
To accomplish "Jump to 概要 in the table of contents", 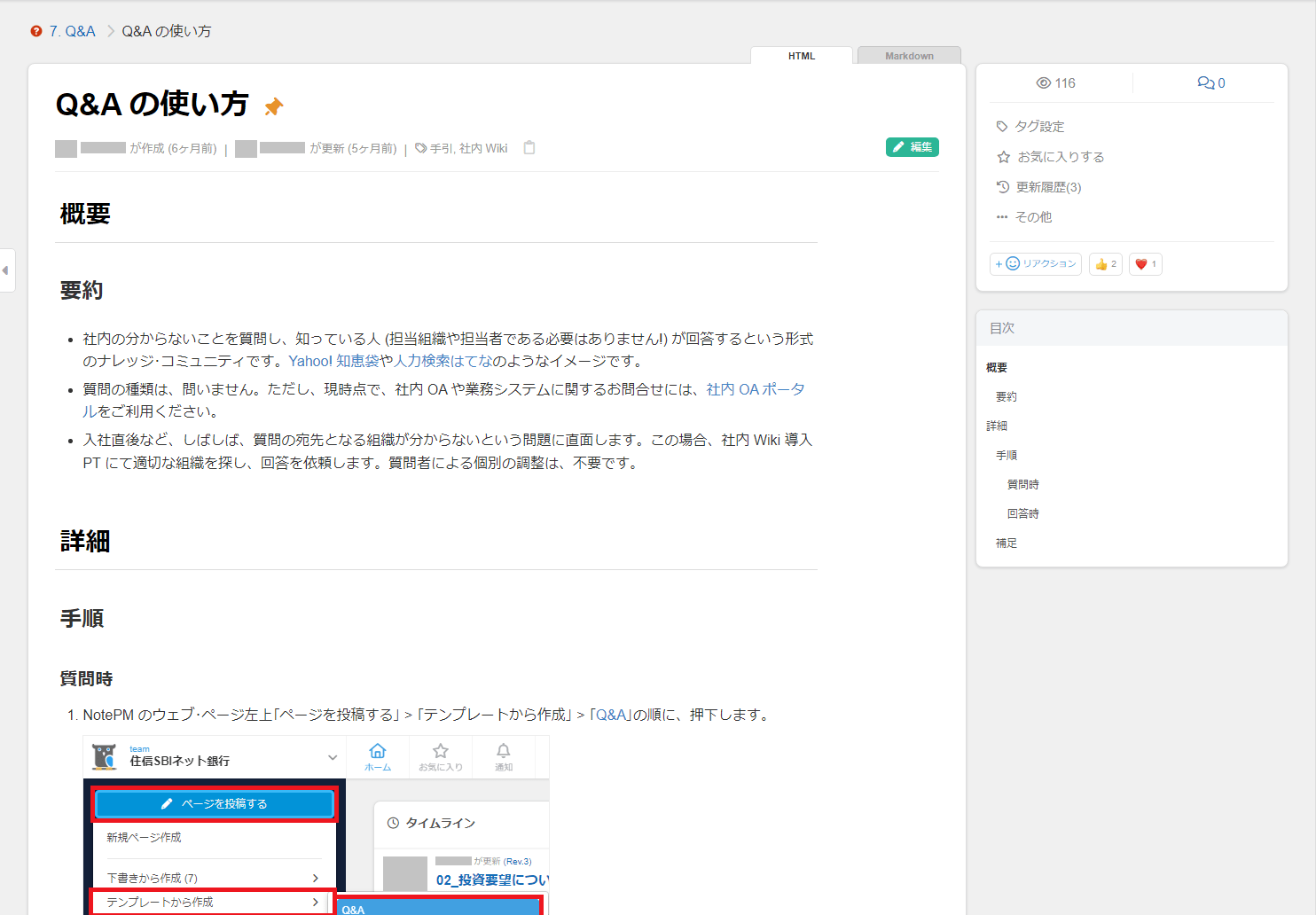I will tap(997, 368).
